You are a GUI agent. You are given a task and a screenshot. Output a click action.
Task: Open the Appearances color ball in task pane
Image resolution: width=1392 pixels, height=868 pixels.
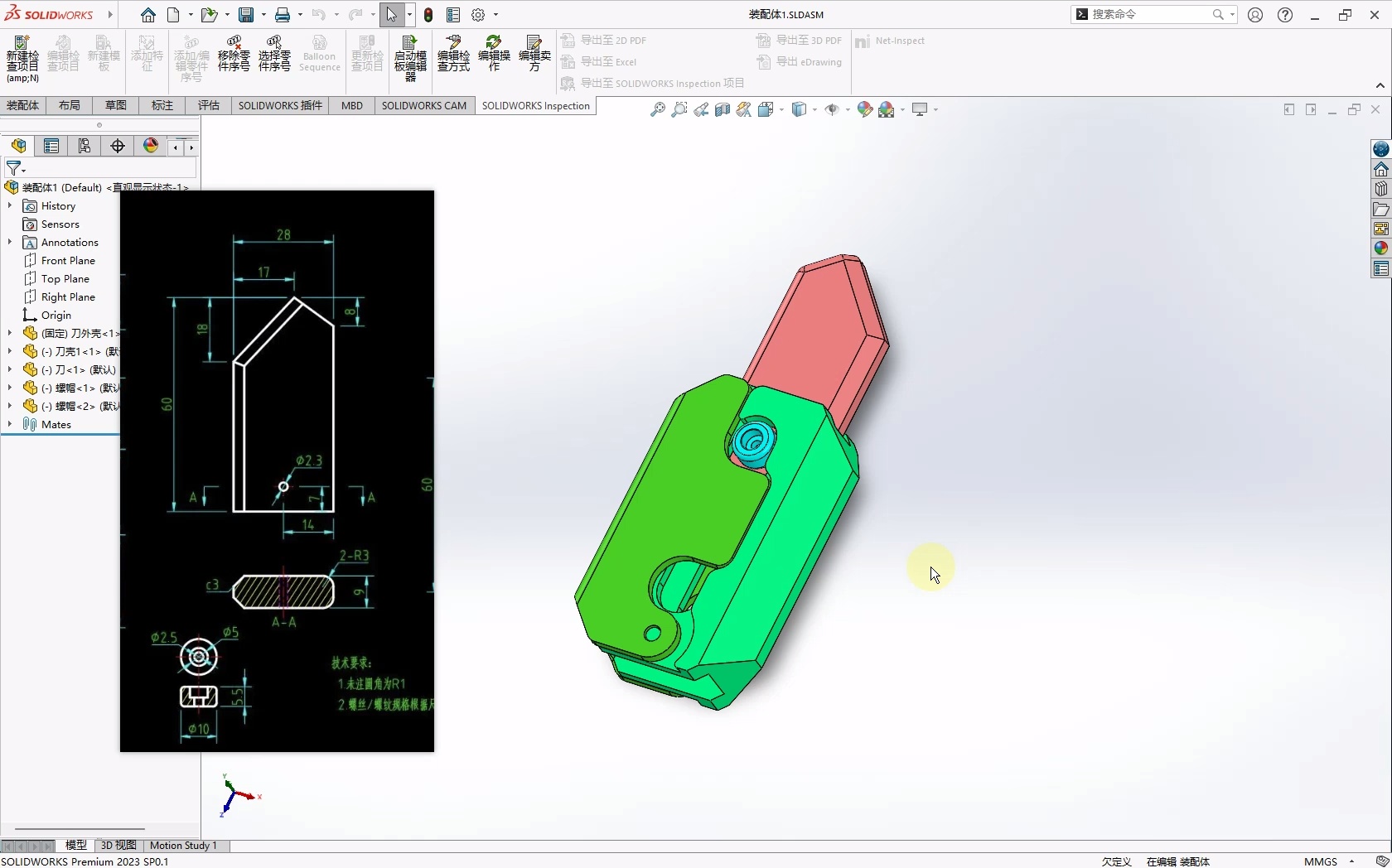(1380, 248)
